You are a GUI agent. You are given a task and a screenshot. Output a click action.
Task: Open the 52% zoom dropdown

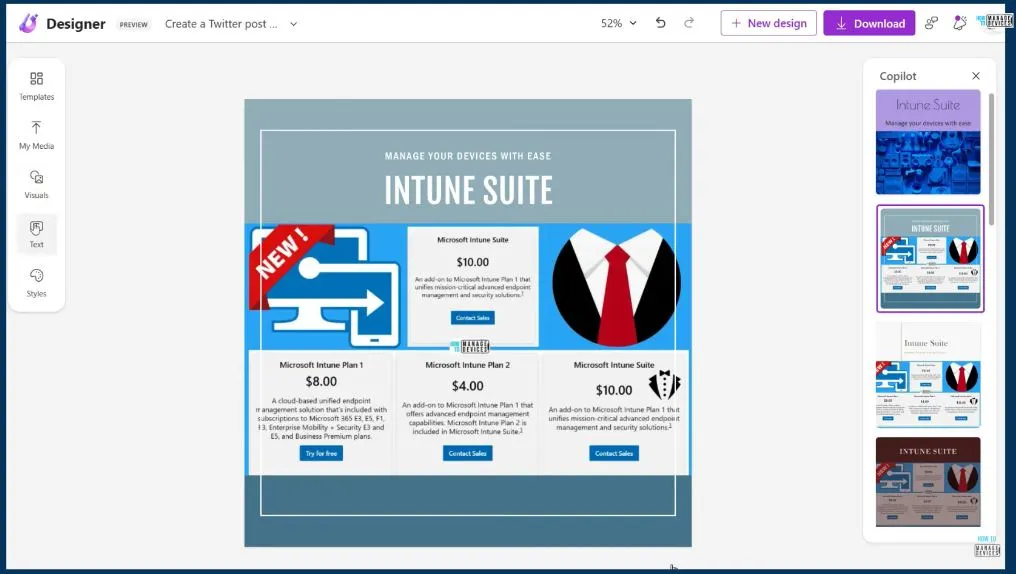tap(619, 23)
